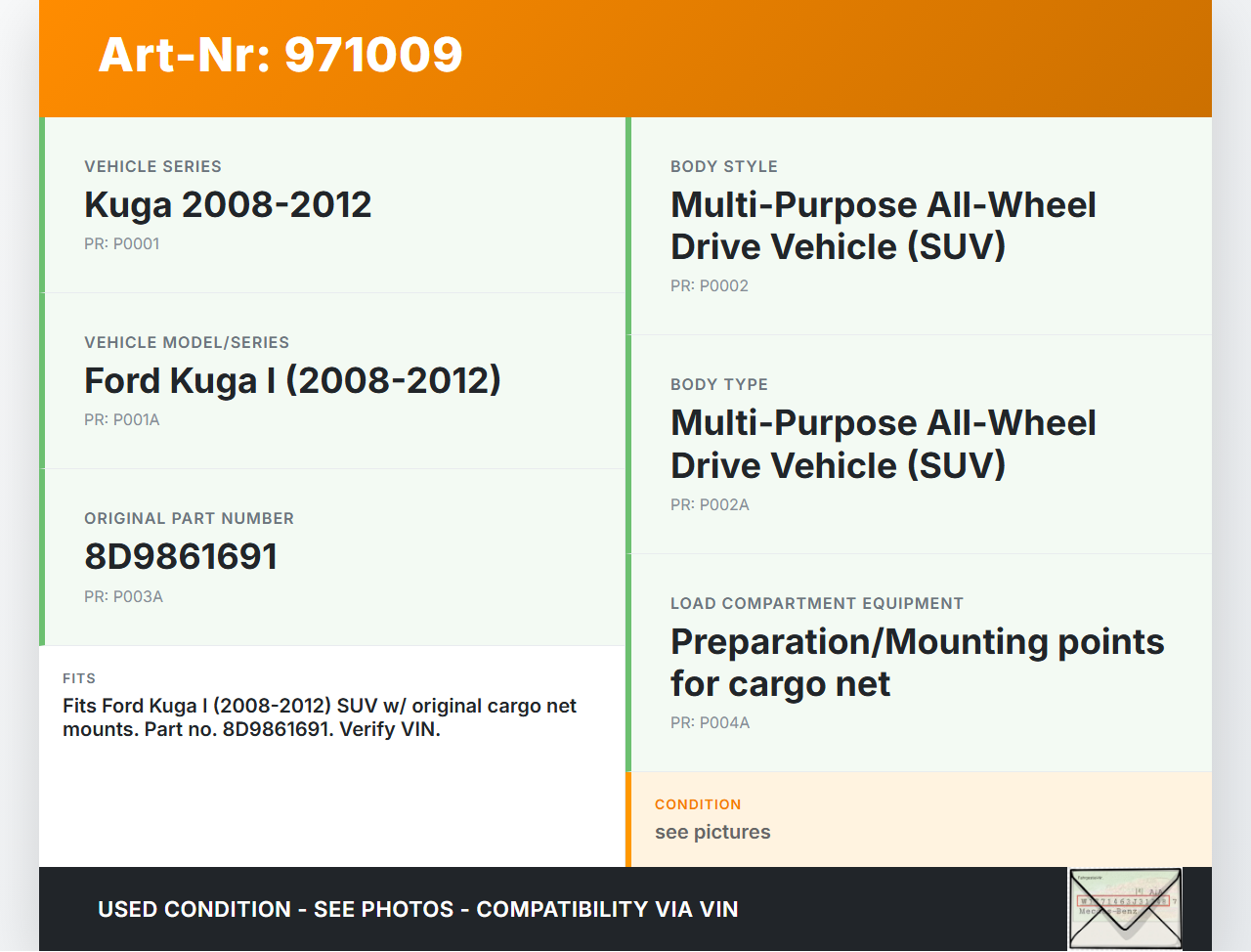Screen dimensions: 1251x952
Task: Click the PR: P003A code
Action: tap(123, 597)
